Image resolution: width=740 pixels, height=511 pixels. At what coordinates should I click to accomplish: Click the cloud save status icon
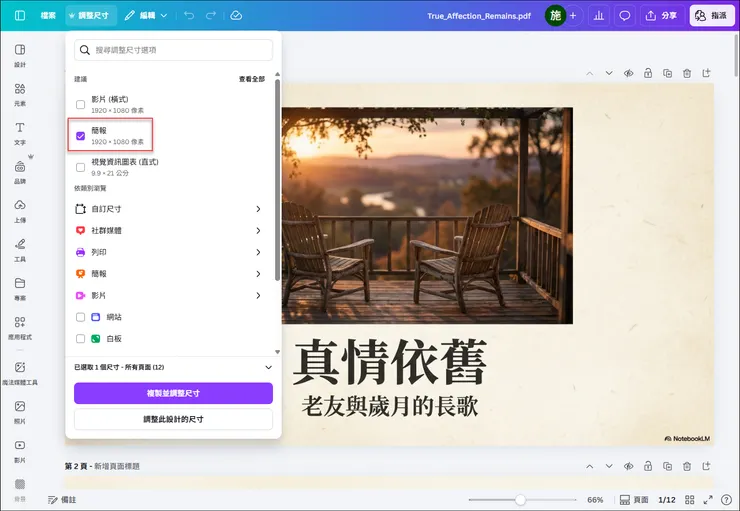pos(236,16)
